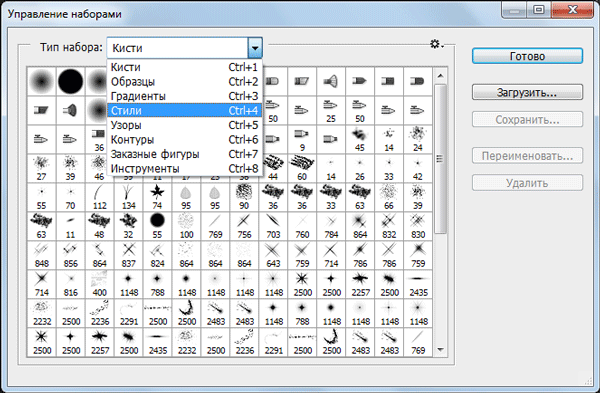The image size is (600, 393).
Task: Pick the dune grass brush labeled 134
Action: click(x=129, y=197)
